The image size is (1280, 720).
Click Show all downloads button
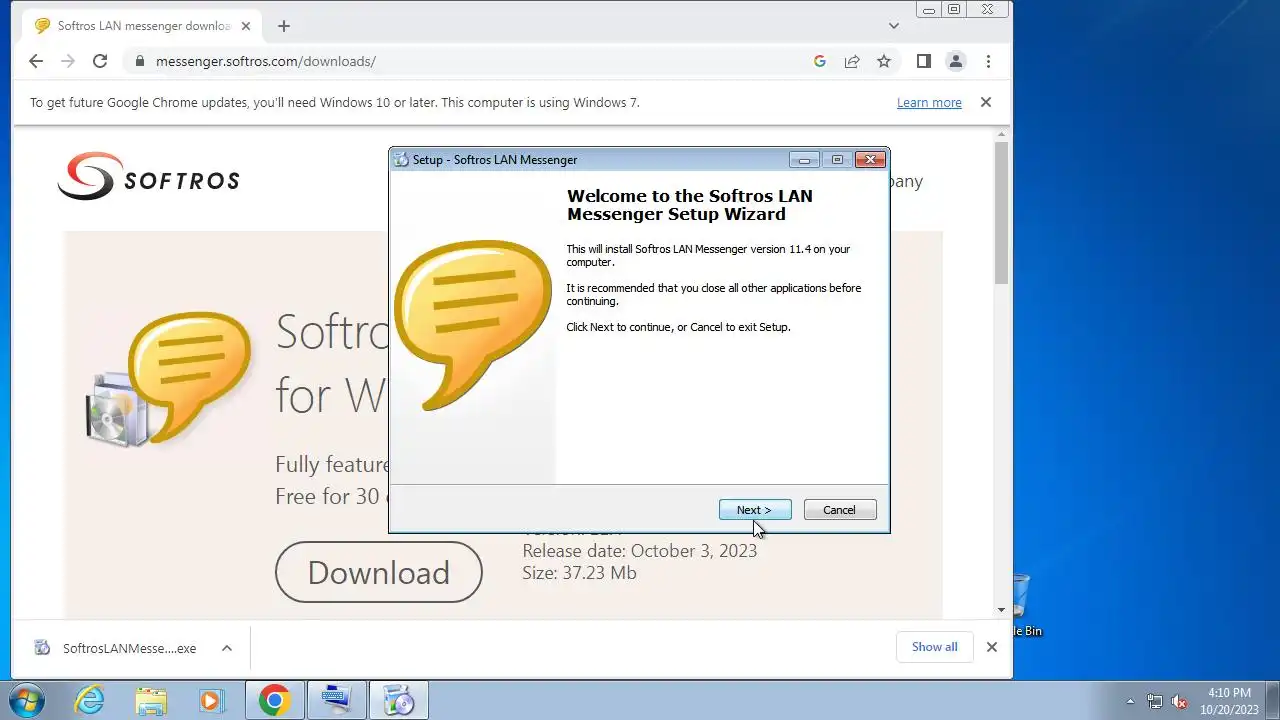click(x=934, y=647)
